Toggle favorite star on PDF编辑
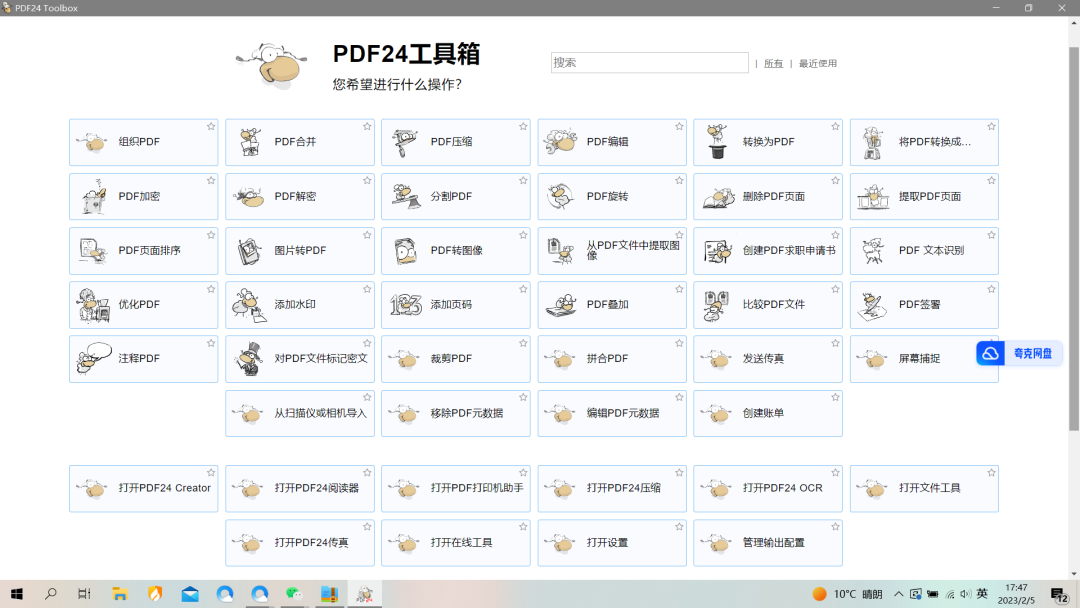Screen dimensions: 1080x608 [x=679, y=127]
